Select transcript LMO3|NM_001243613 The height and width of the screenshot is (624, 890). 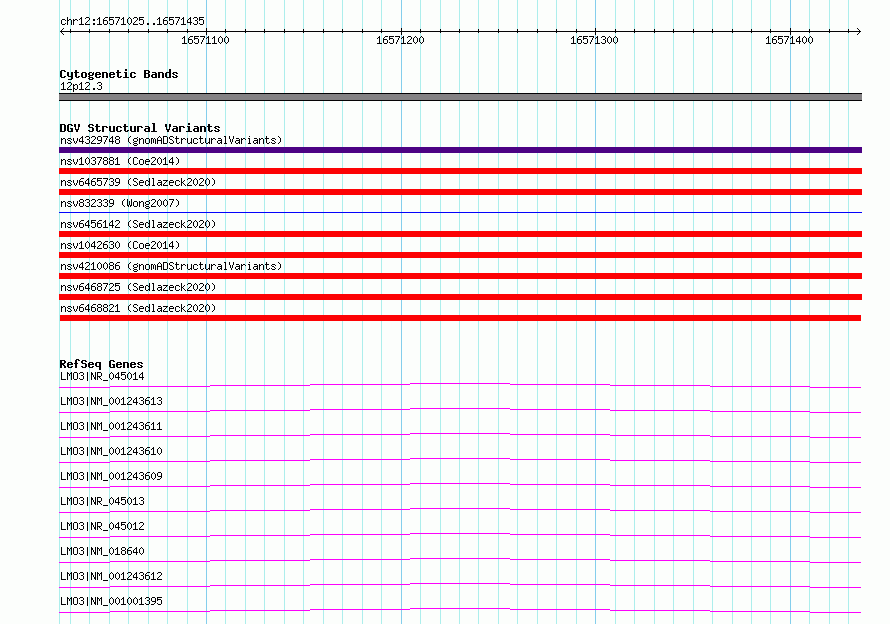[x=111, y=401]
